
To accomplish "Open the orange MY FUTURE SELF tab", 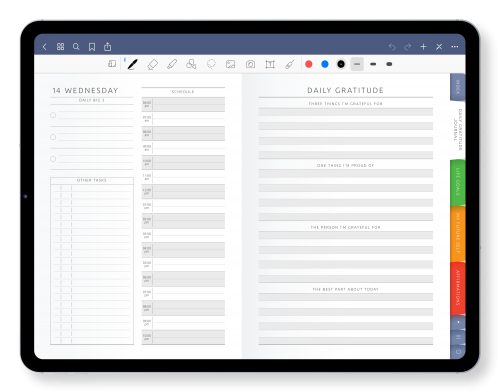I will point(458,233).
